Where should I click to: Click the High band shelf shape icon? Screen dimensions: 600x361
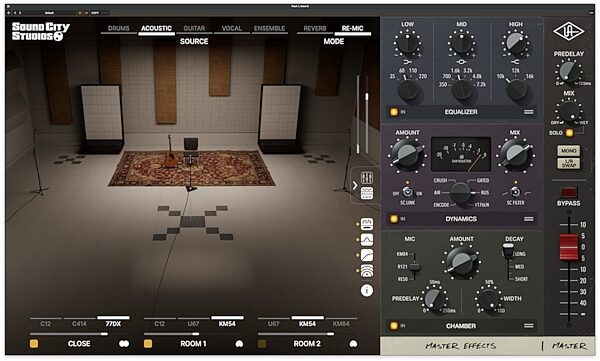coord(515,62)
